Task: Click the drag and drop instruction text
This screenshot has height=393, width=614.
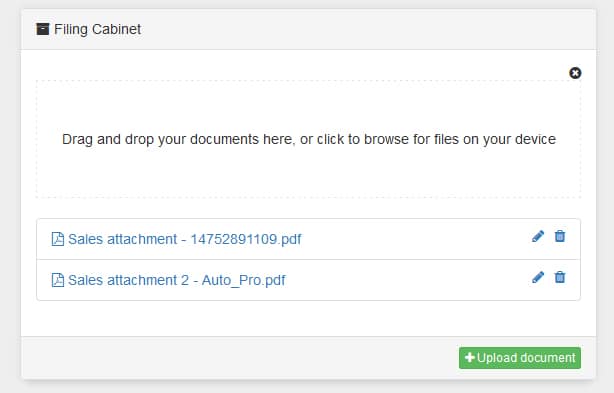Action: (309, 139)
